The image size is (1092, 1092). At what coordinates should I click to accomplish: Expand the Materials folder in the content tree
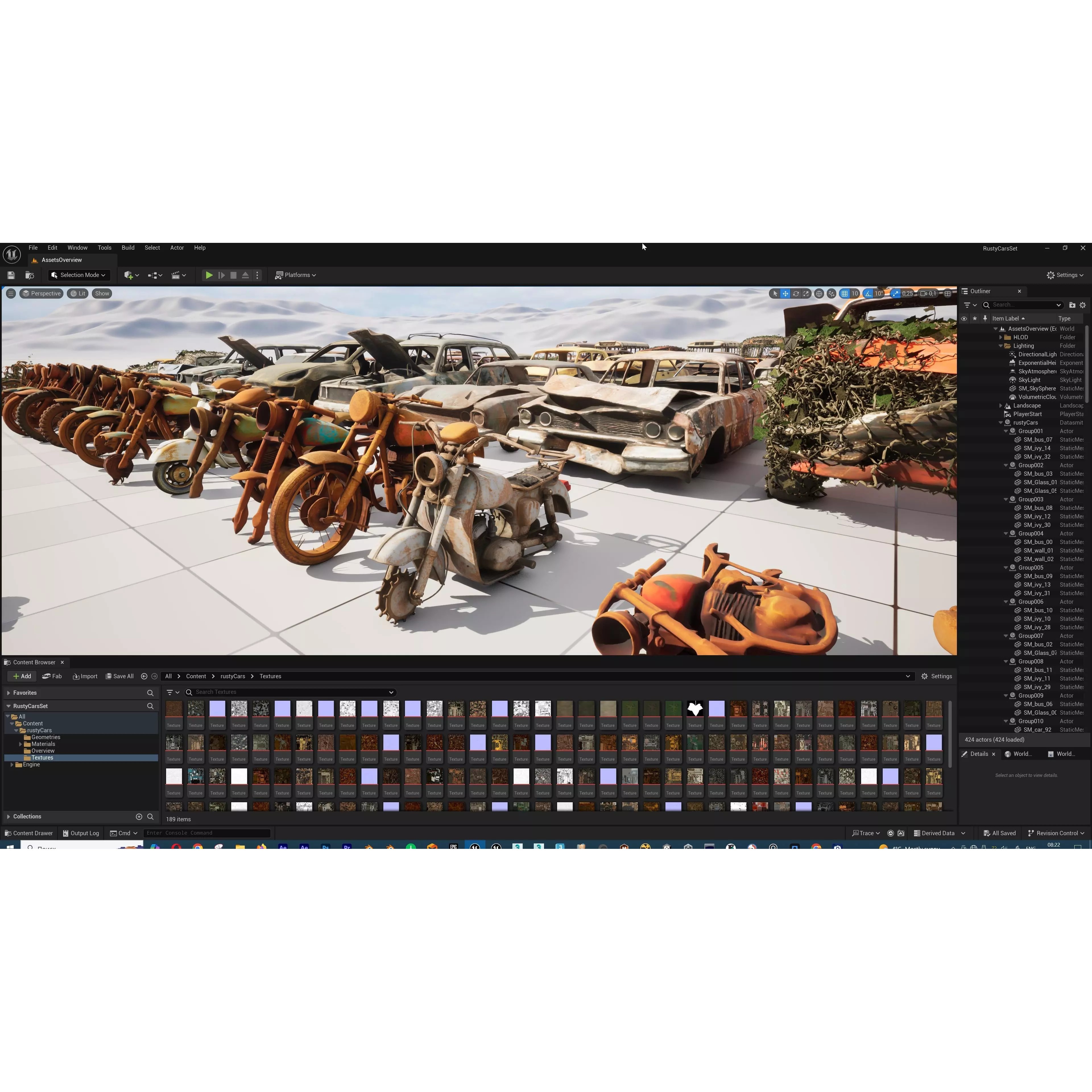click(20, 744)
